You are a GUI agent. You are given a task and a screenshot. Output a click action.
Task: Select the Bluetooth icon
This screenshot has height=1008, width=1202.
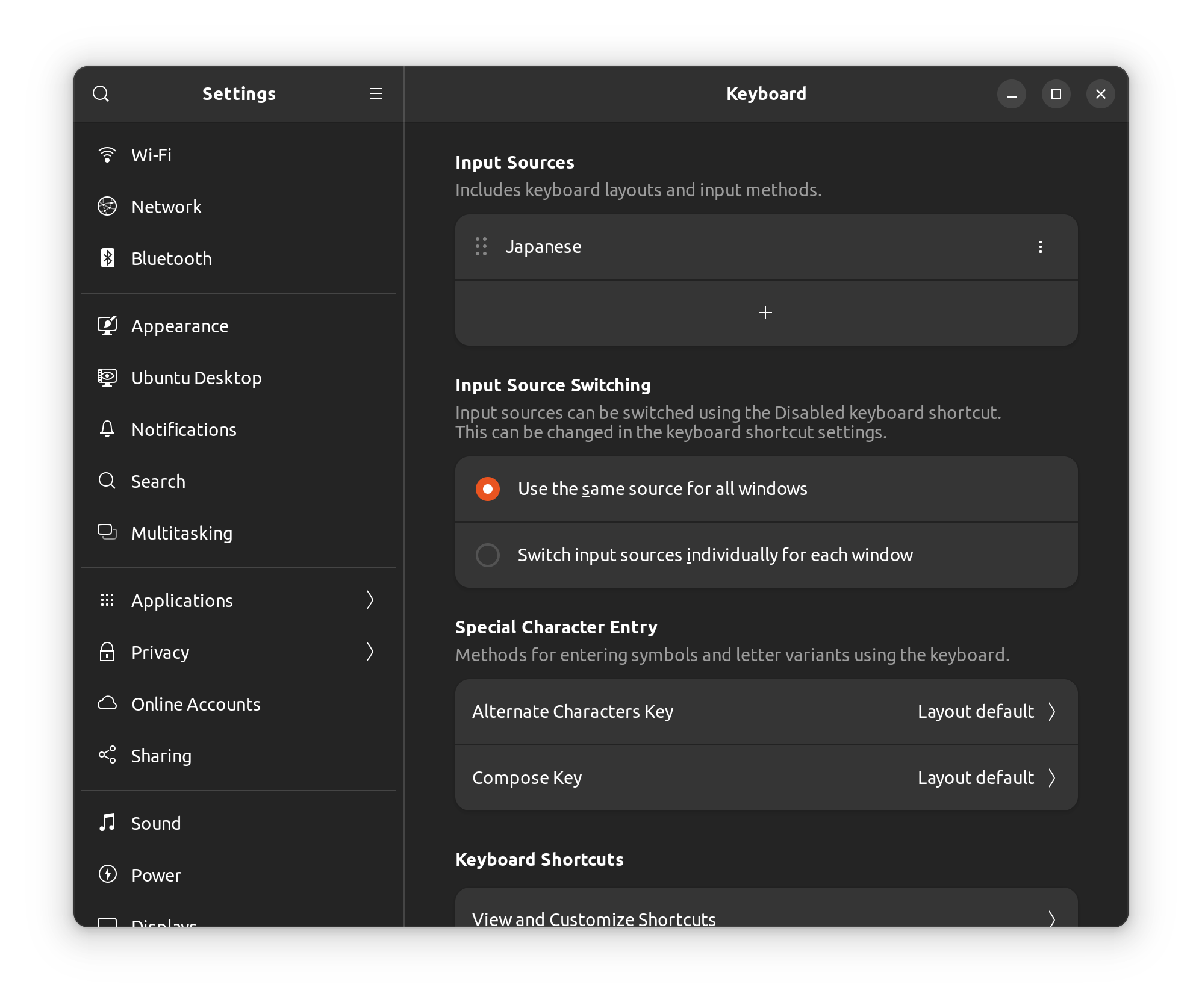107,258
